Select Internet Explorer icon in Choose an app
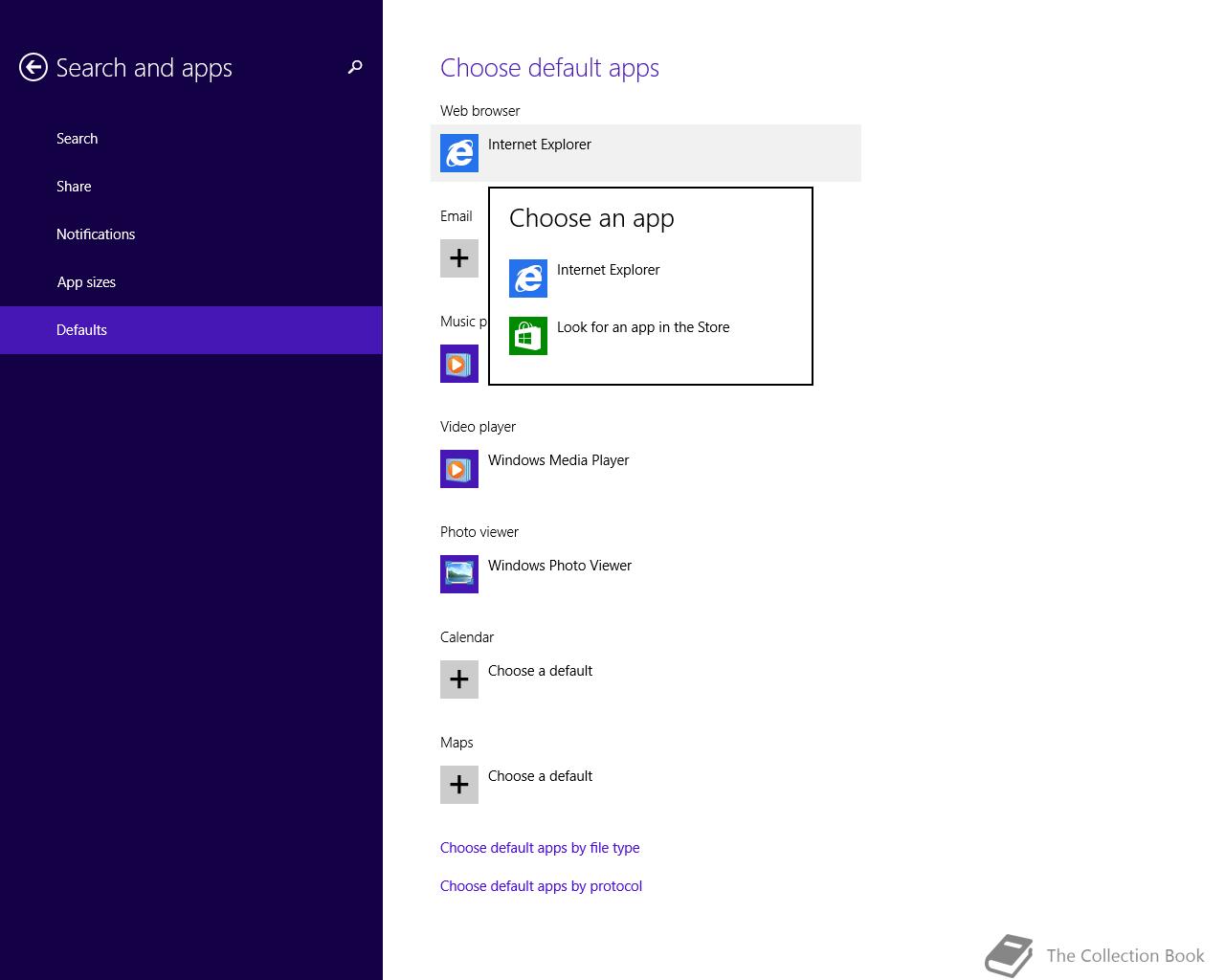1225x980 pixels. [x=528, y=278]
